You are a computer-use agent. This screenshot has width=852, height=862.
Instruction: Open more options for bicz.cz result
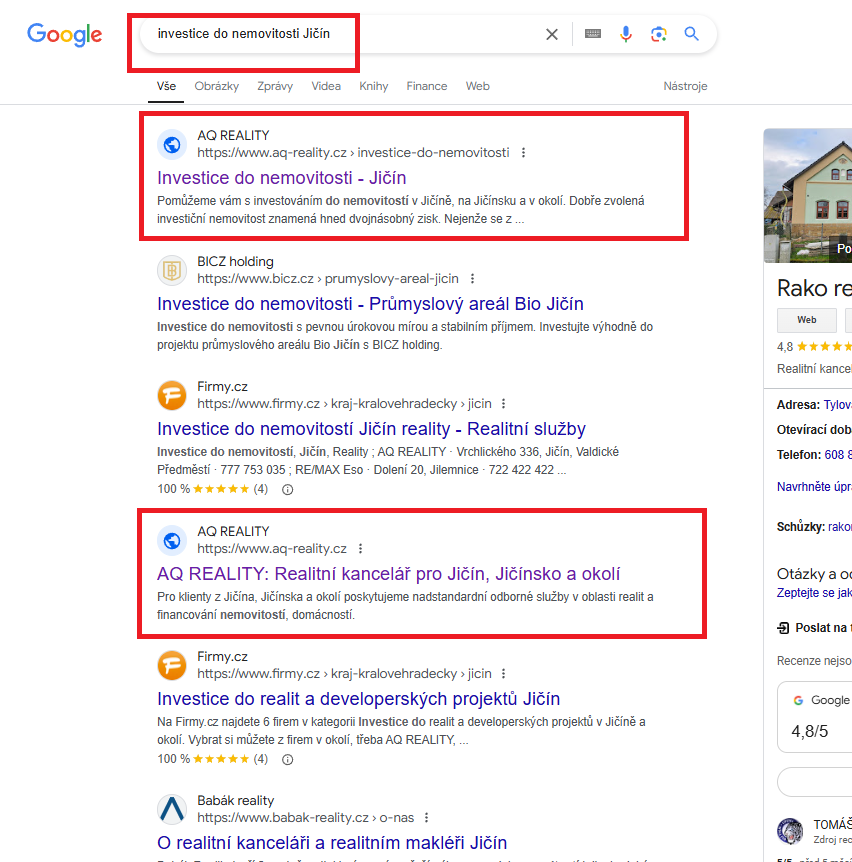tap(472, 279)
